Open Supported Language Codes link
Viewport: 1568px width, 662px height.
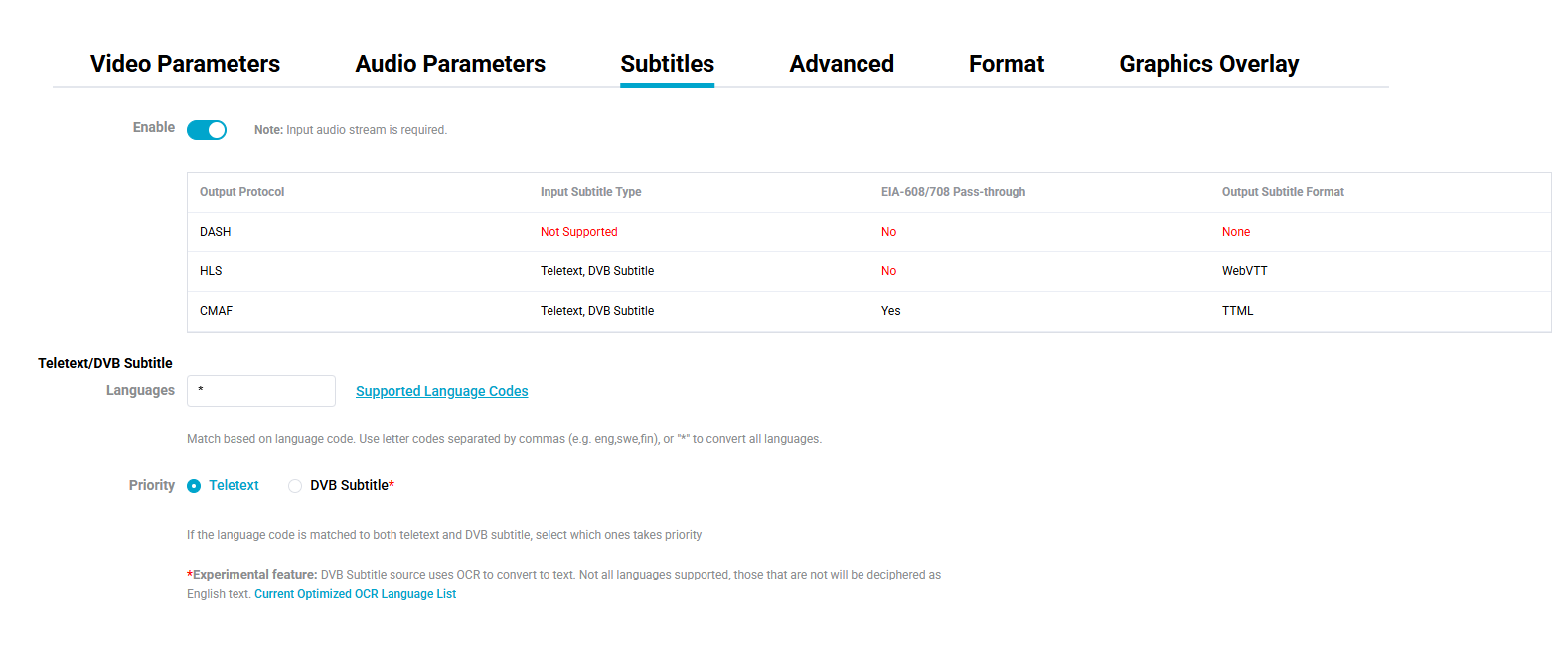point(442,391)
